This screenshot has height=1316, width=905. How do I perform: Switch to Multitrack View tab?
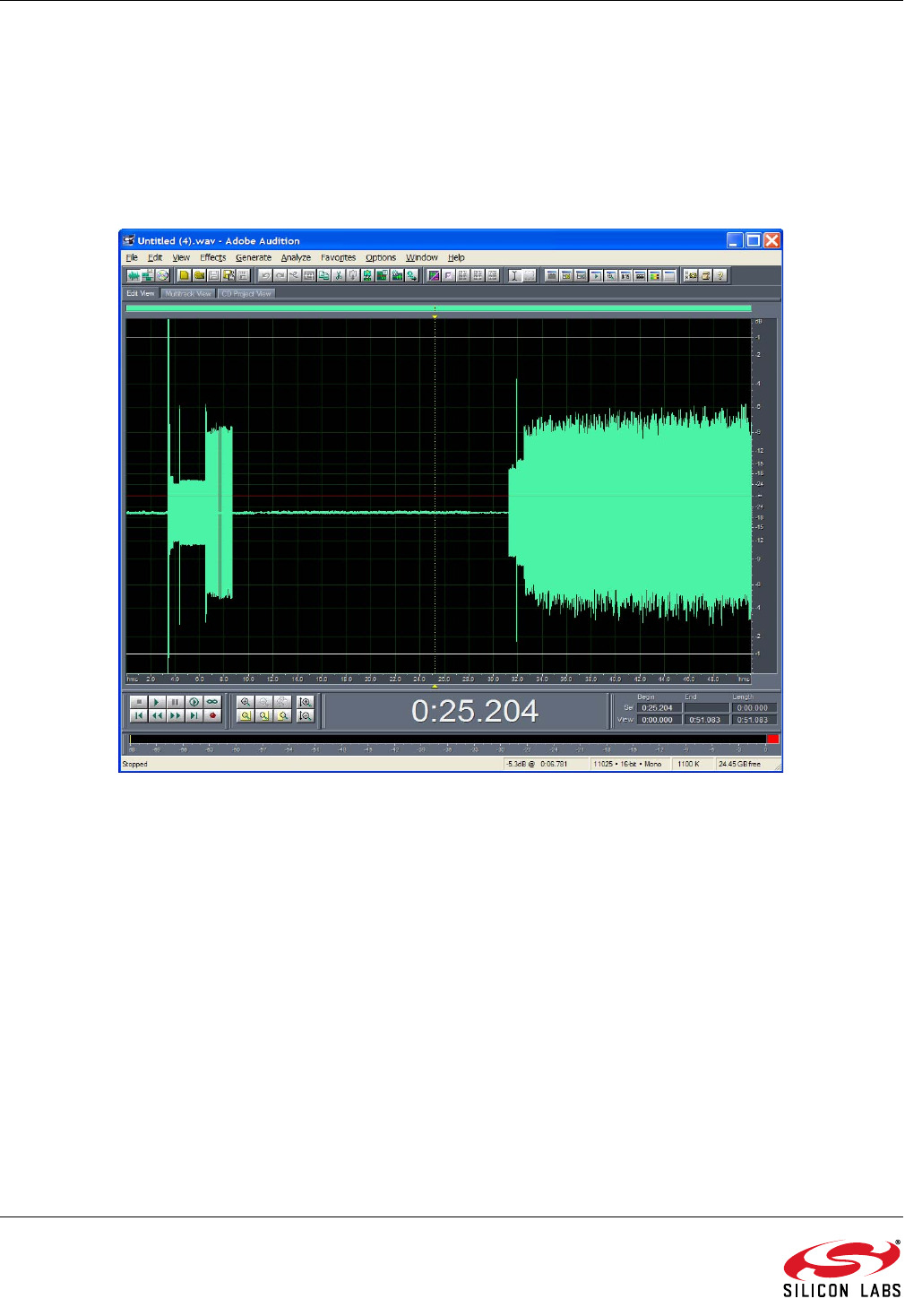click(188, 293)
